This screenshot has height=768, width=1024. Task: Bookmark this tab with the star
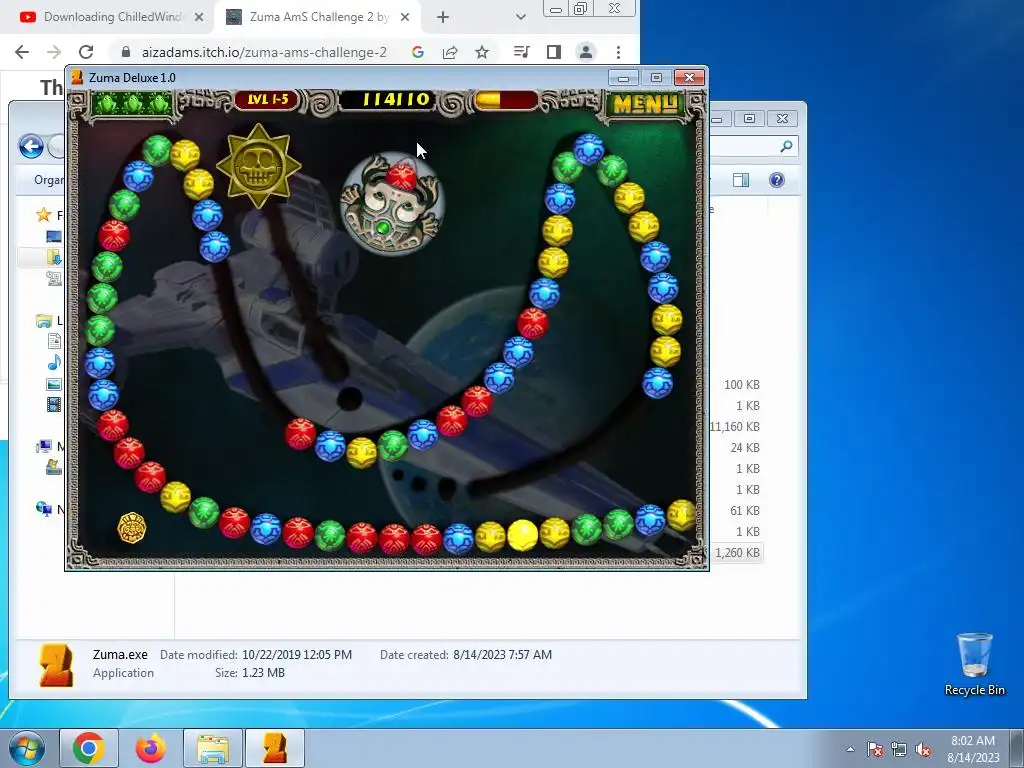pyautogui.click(x=482, y=52)
